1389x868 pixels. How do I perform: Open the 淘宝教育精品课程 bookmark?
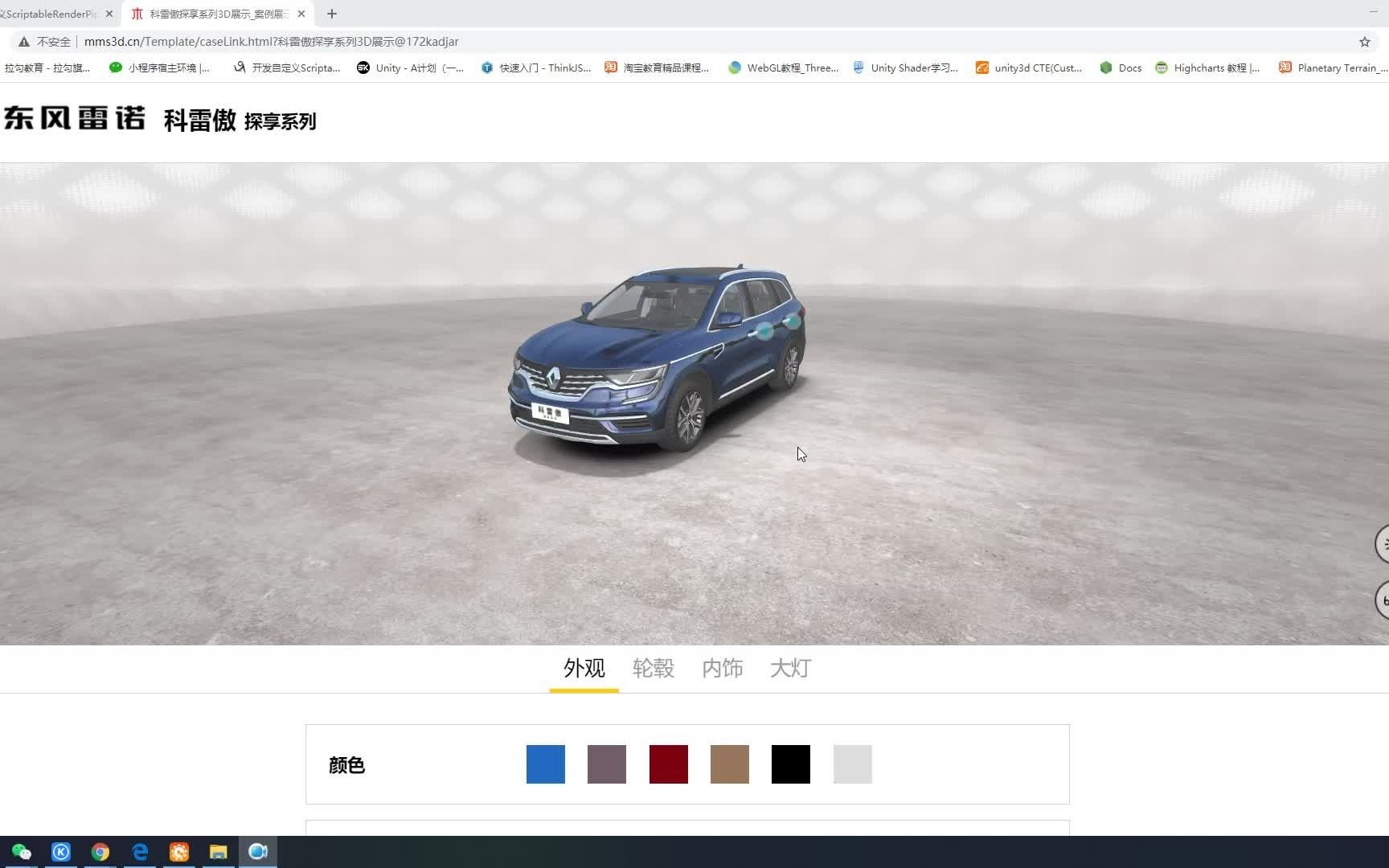point(657,68)
